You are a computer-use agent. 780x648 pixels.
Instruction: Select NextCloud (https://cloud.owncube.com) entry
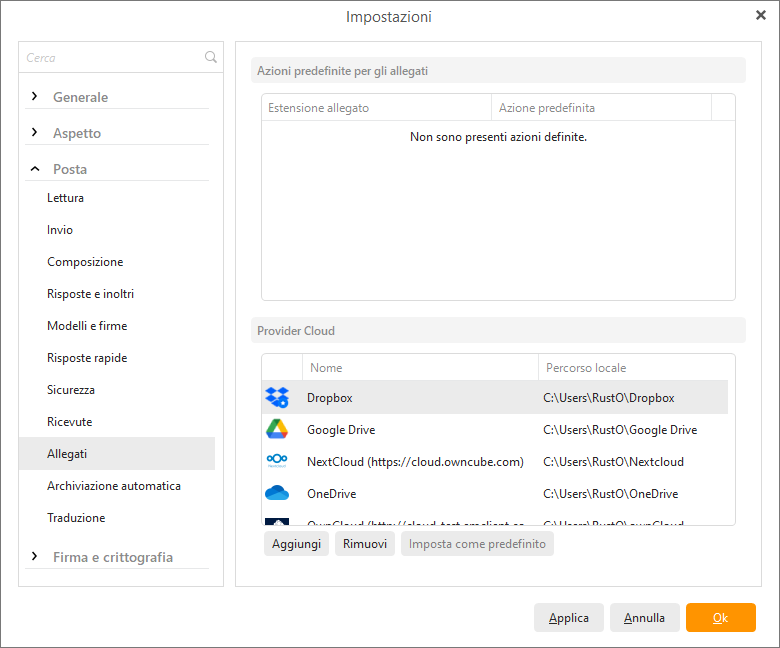tap(415, 462)
